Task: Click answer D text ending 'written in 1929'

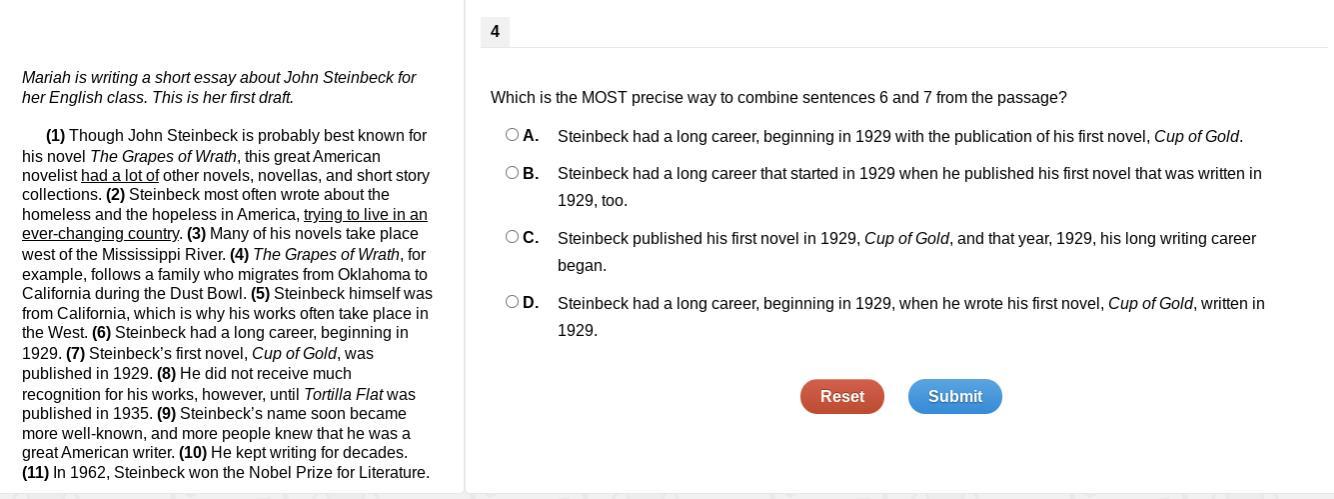Action: click(x=911, y=317)
